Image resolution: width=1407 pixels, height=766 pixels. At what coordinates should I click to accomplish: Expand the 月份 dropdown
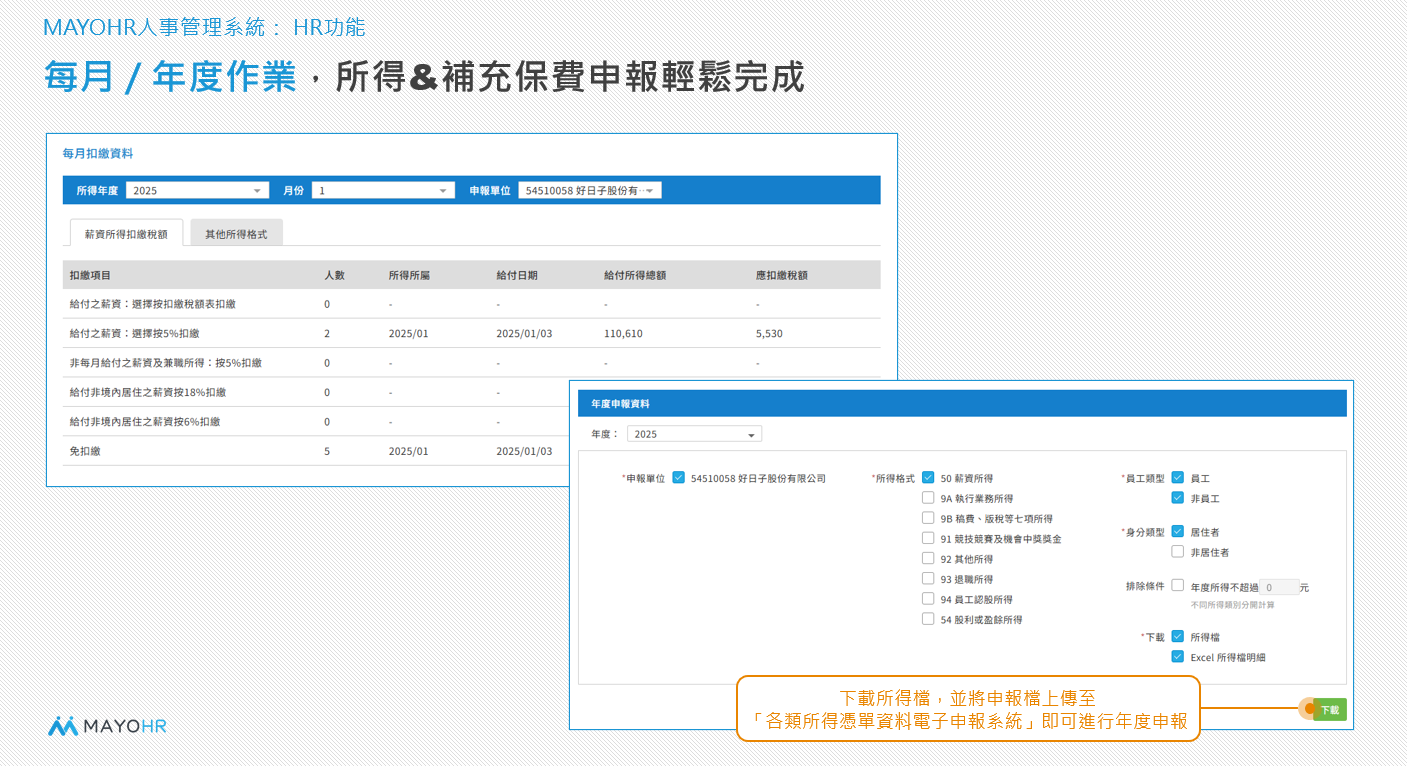click(x=383, y=190)
